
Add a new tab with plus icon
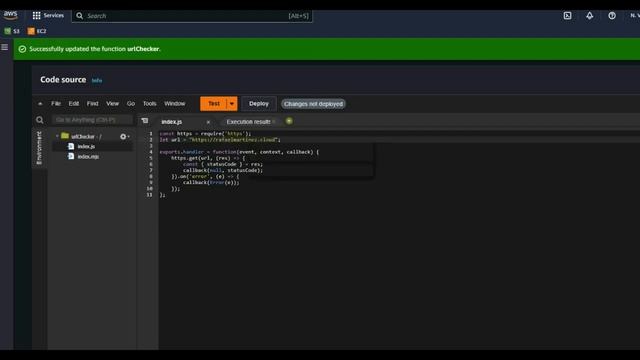coord(289,121)
